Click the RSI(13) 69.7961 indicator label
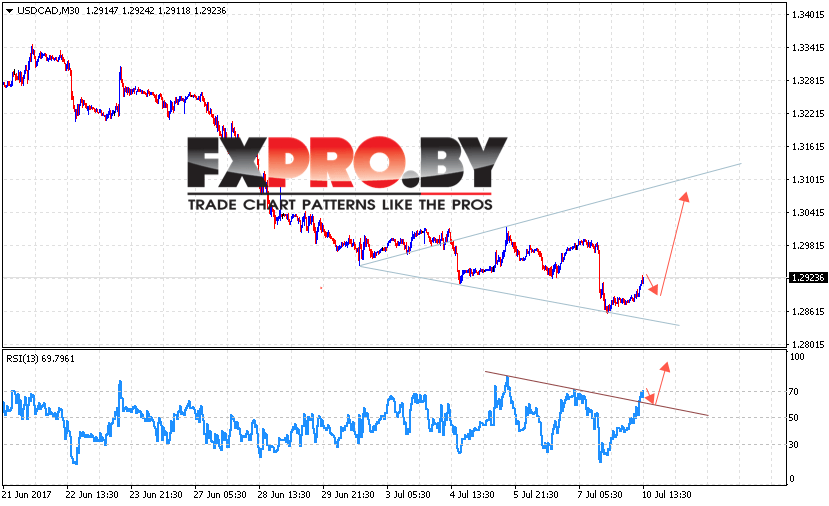 click(x=40, y=358)
